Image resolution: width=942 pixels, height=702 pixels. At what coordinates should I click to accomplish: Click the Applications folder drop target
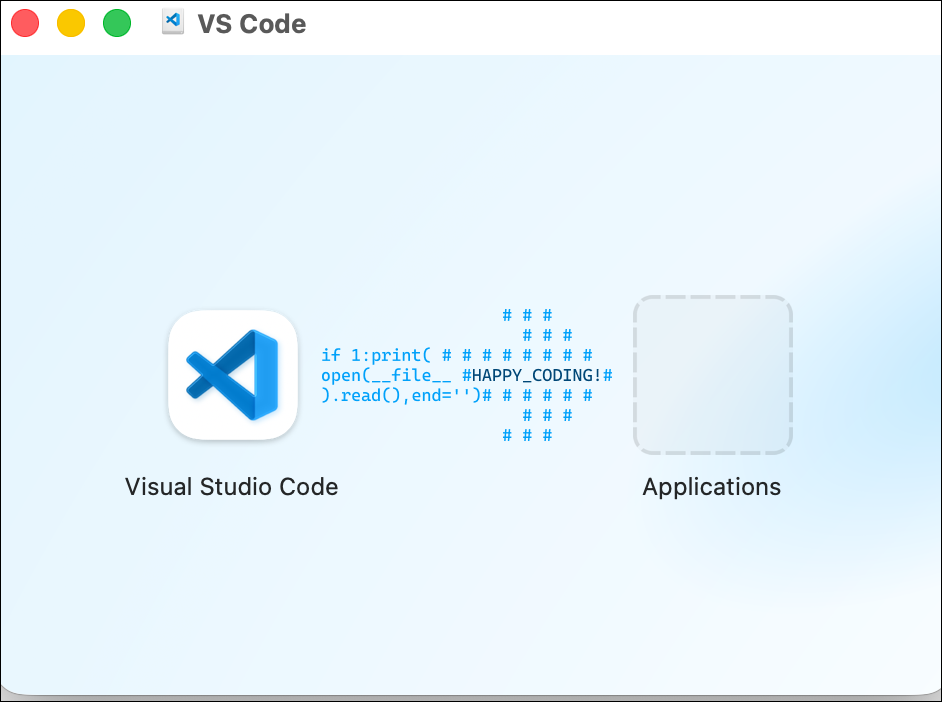point(713,375)
